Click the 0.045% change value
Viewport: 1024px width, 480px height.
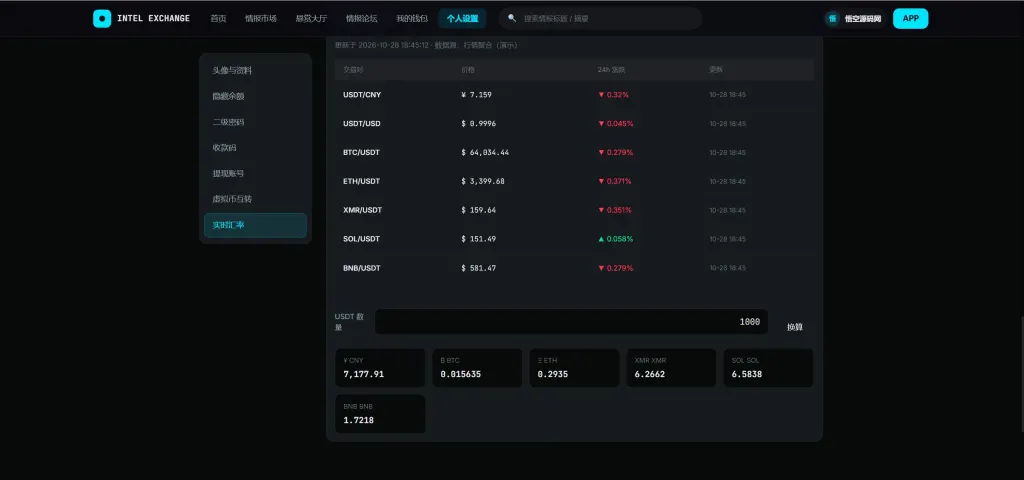(616, 123)
